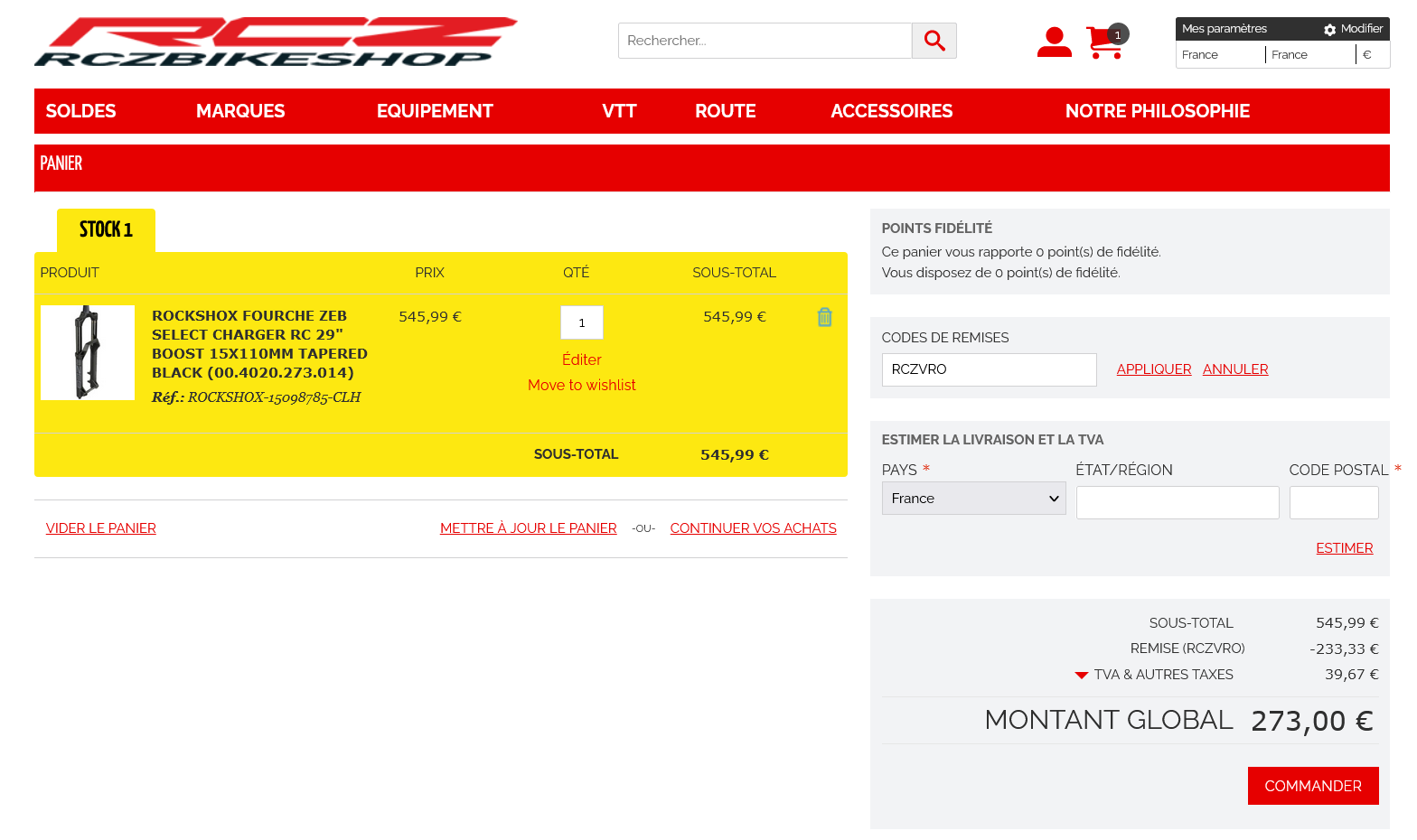Open the SOLDES menu
Screen dimensions: 1417x840
[80, 111]
